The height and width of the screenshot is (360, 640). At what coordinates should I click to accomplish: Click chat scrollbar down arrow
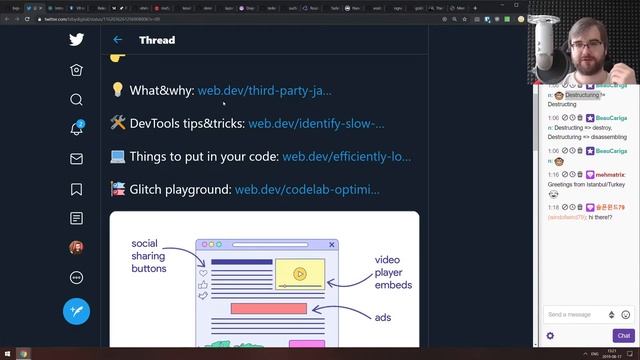(536, 345)
